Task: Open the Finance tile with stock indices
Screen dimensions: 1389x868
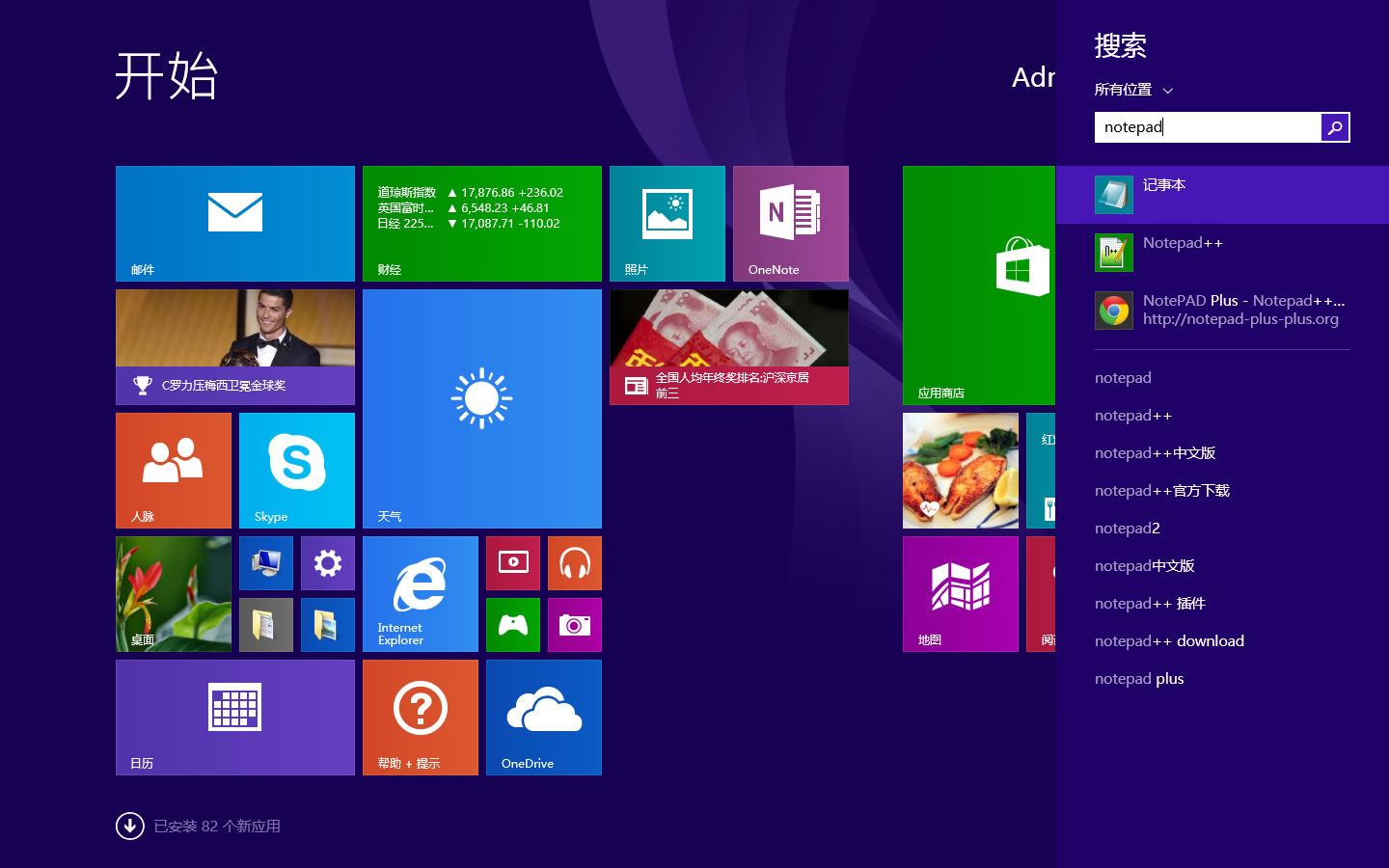Action: (x=482, y=224)
